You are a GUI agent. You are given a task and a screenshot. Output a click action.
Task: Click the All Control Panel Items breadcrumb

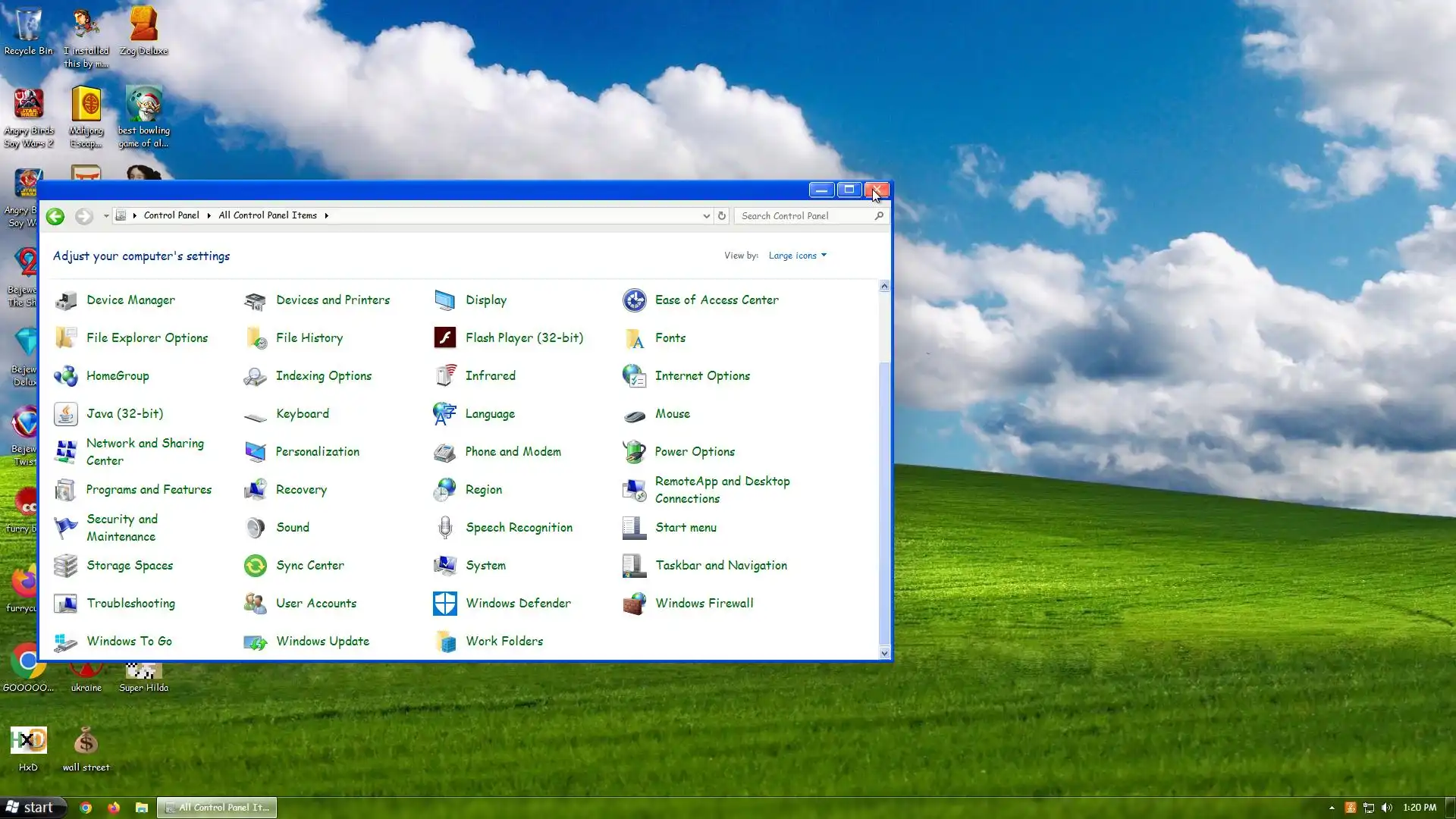point(268,215)
